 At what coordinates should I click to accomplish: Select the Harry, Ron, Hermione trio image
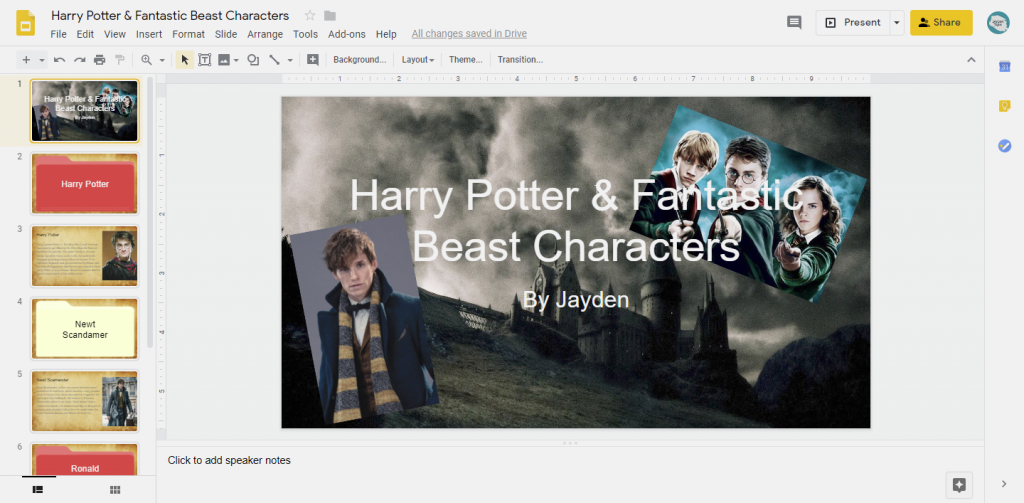(748, 204)
